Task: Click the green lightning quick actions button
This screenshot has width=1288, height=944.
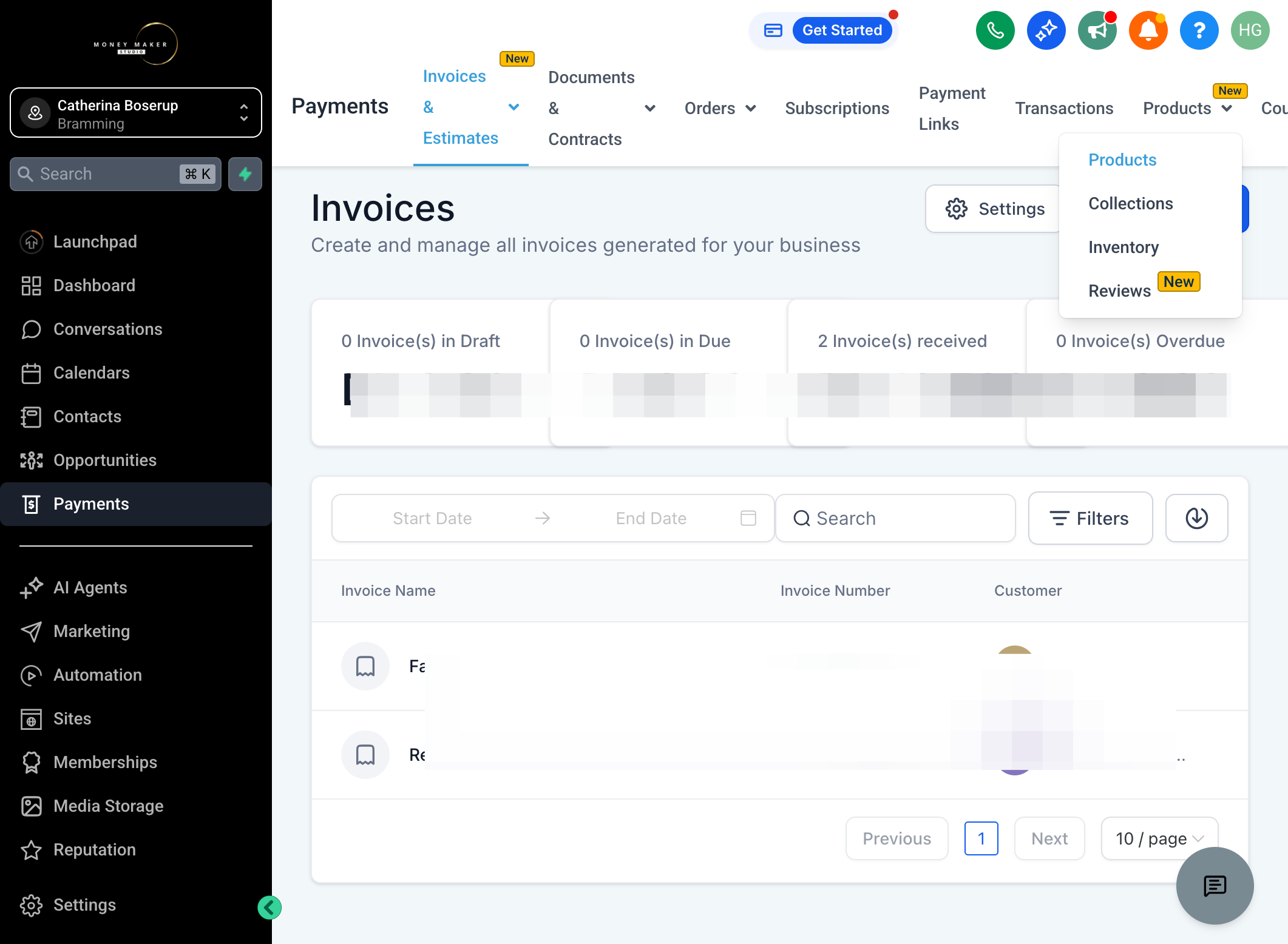Action: click(245, 174)
